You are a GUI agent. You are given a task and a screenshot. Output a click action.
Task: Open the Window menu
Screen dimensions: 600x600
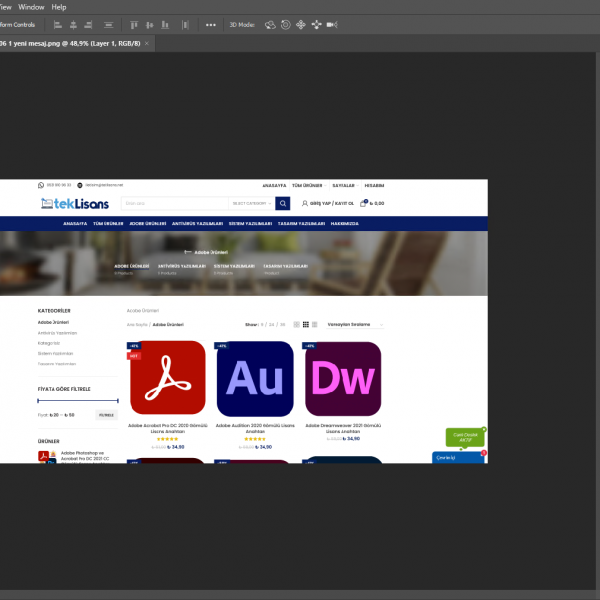(x=31, y=7)
